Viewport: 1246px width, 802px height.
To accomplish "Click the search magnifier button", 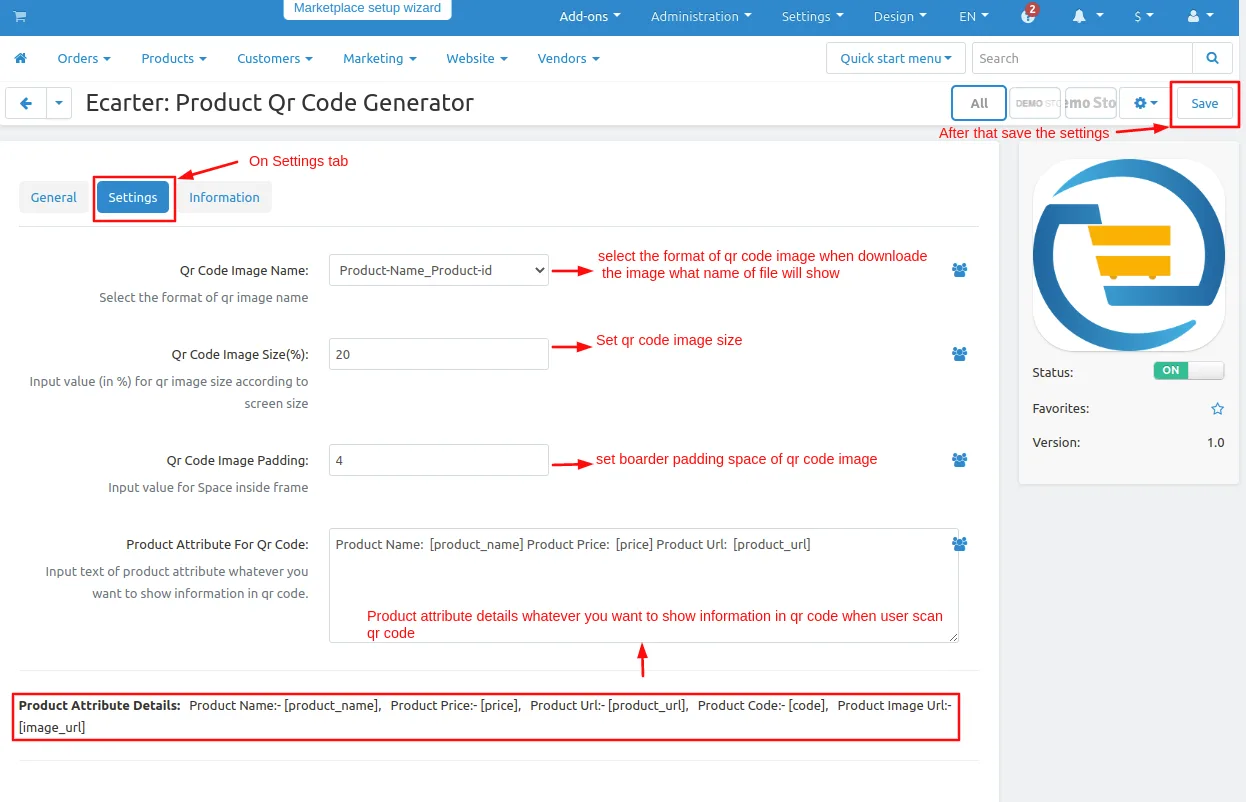I will (1212, 58).
